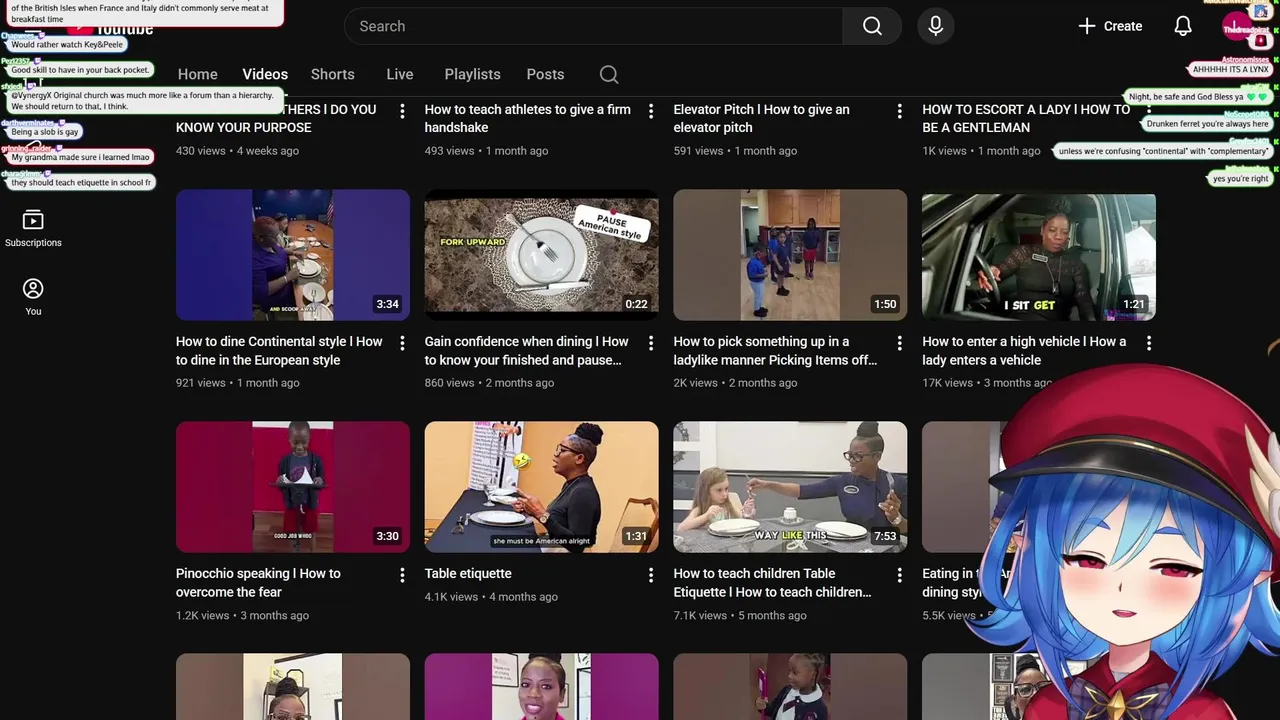Open the You section in sidebar
Screen dimensions: 1280x720
point(33,297)
